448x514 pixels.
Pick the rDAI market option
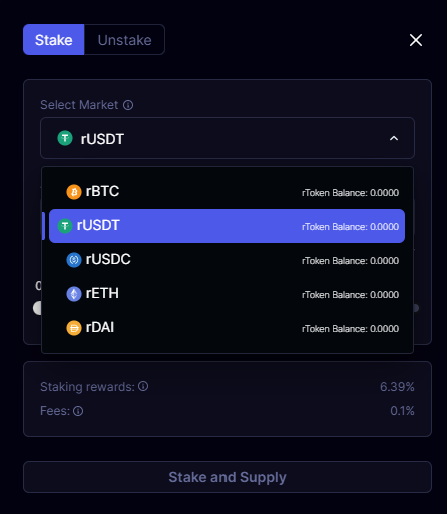227,328
